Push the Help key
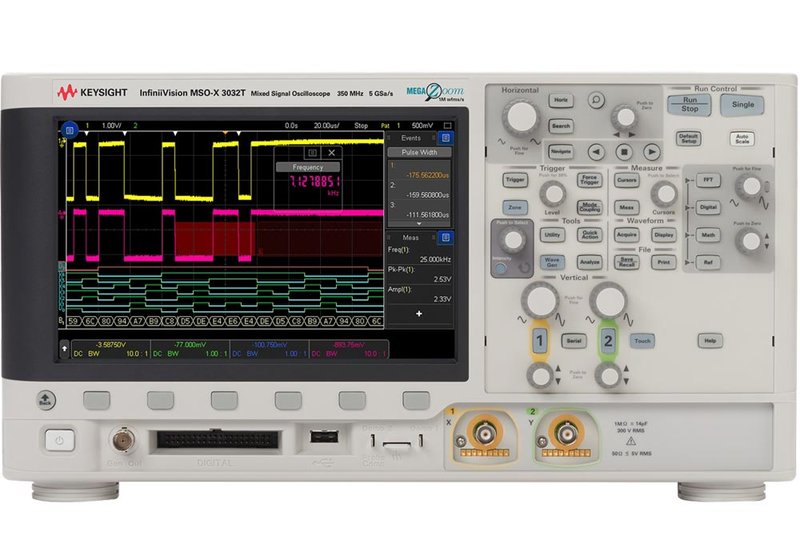 (x=710, y=341)
